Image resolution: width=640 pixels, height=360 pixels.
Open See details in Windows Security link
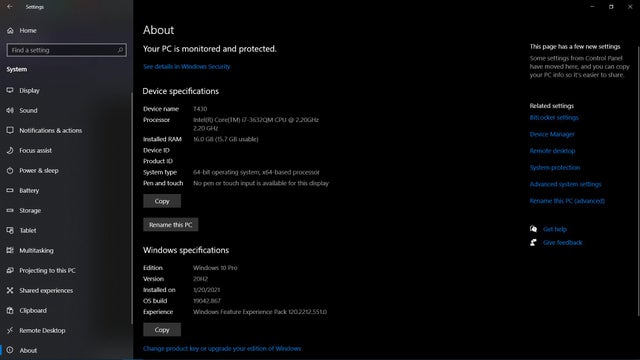tap(187, 67)
